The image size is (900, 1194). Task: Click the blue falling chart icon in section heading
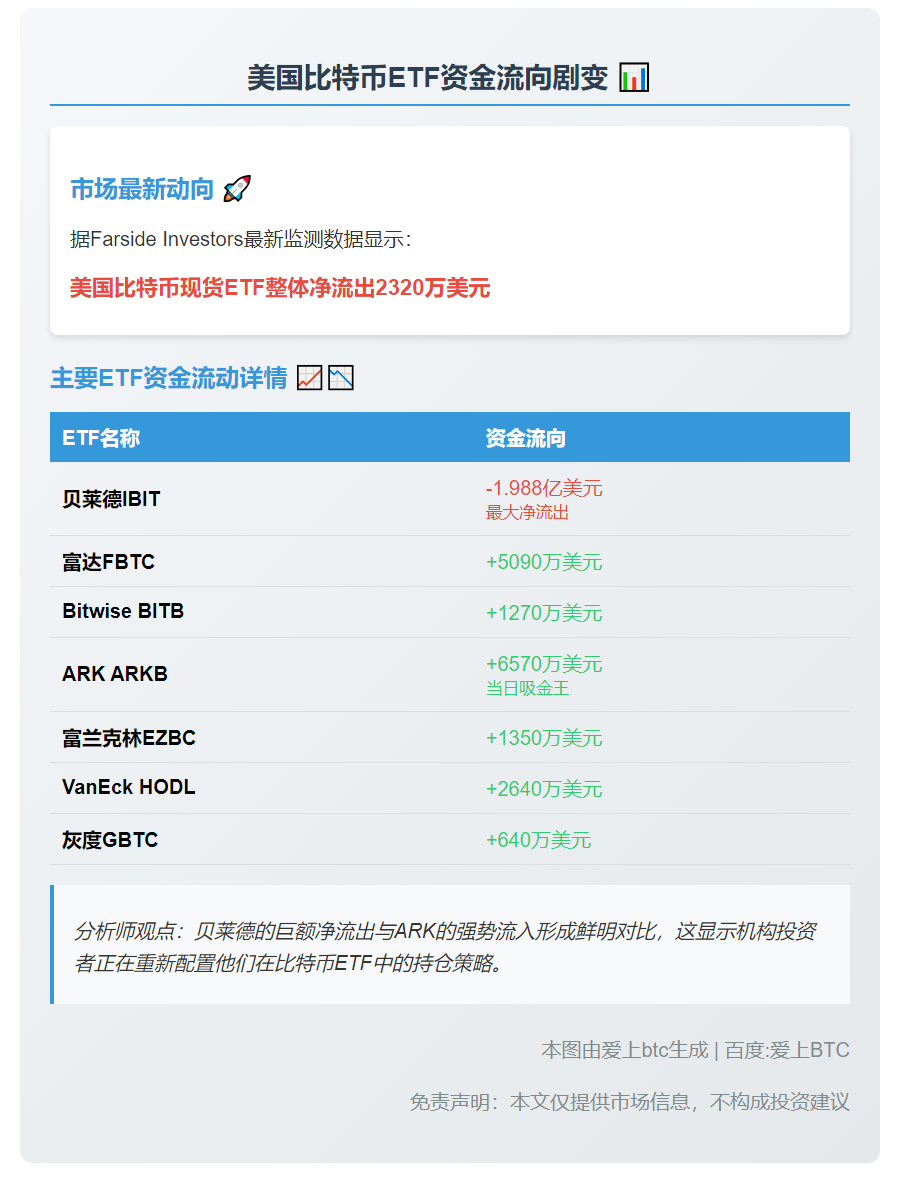coord(341,378)
